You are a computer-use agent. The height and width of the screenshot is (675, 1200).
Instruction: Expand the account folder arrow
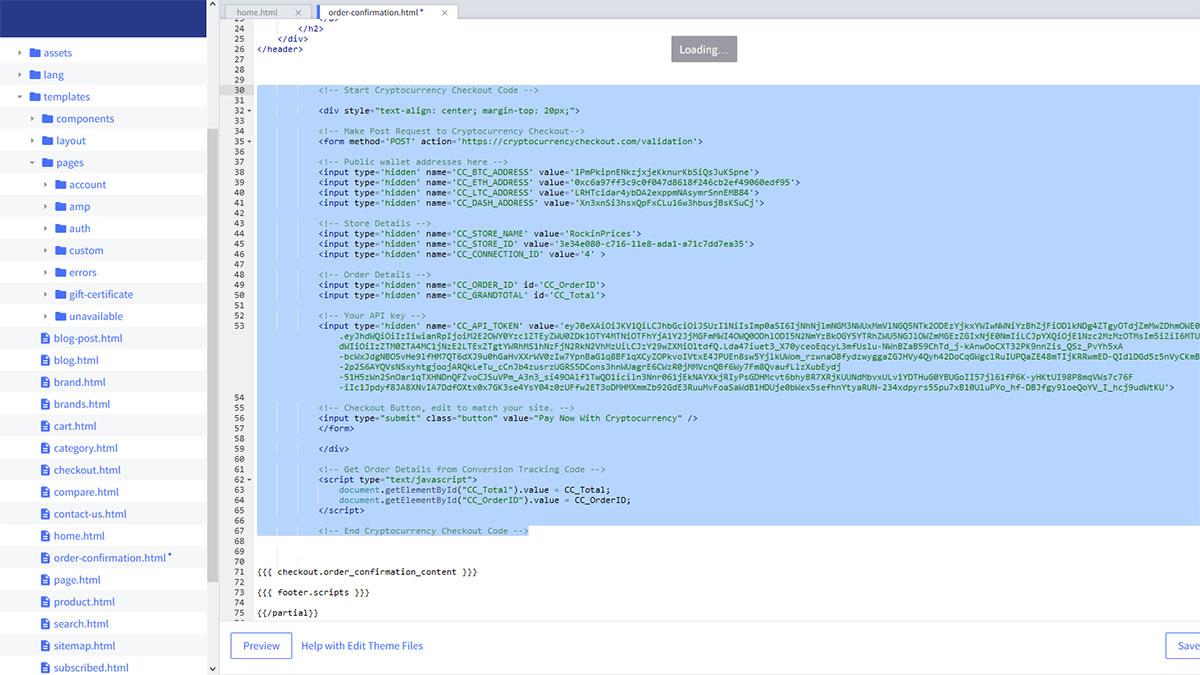click(x=46, y=185)
